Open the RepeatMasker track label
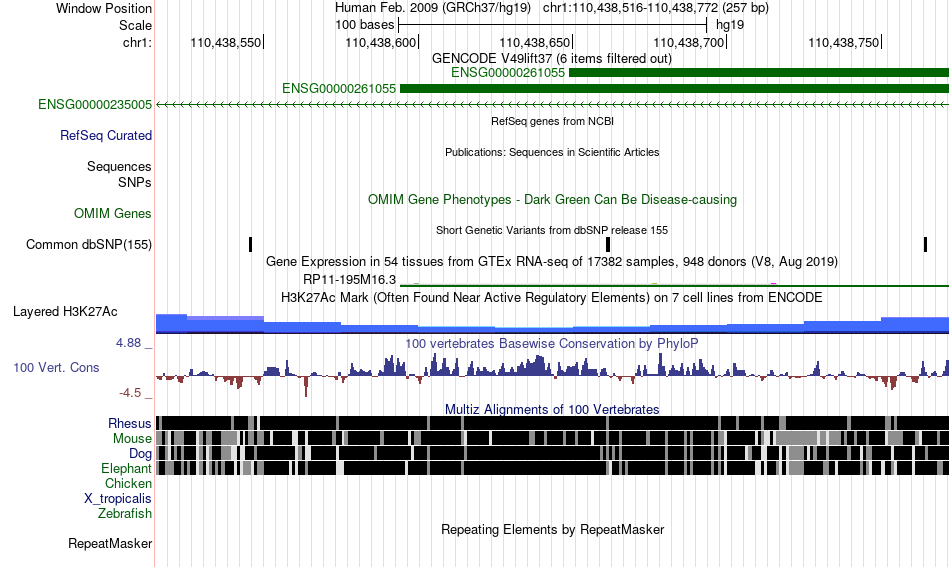This screenshot has height=567, width=950. pos(110,543)
